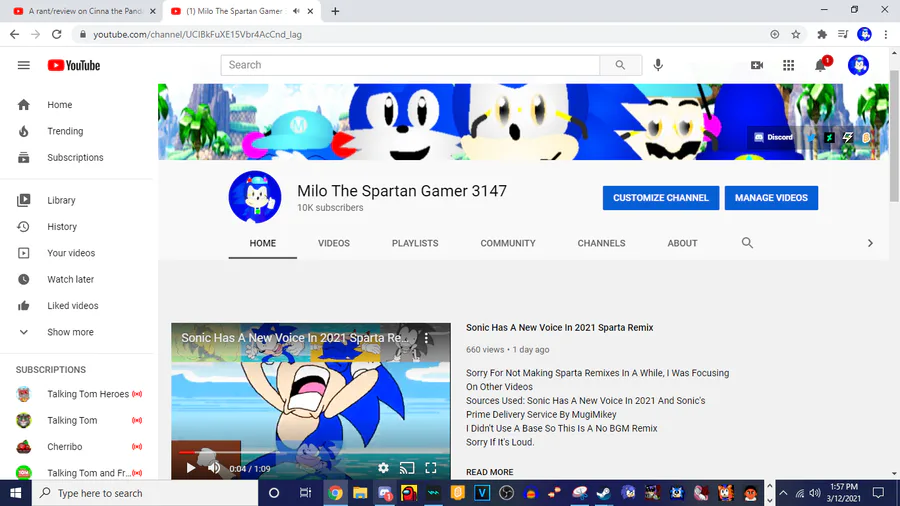Image resolution: width=900 pixels, height=506 pixels.
Task: Click the Windows taskbar search box
Action: pyautogui.click(x=145, y=493)
